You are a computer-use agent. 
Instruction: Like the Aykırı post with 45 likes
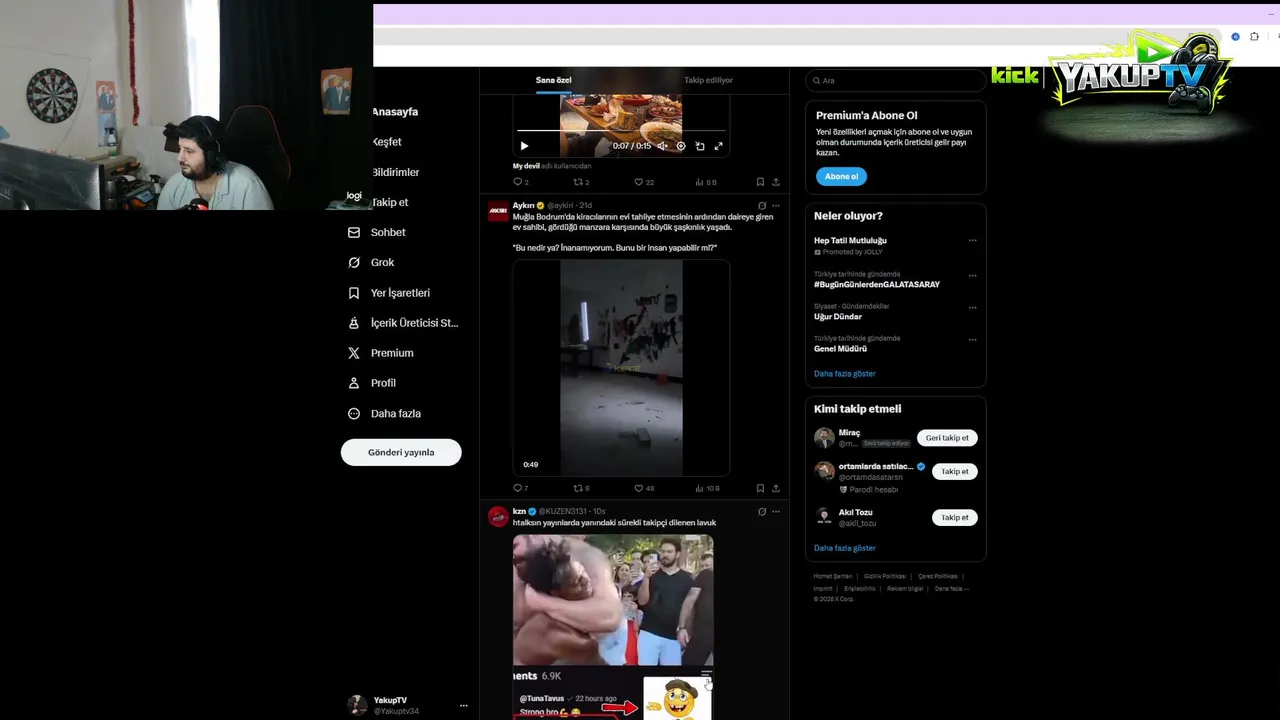tap(644, 488)
